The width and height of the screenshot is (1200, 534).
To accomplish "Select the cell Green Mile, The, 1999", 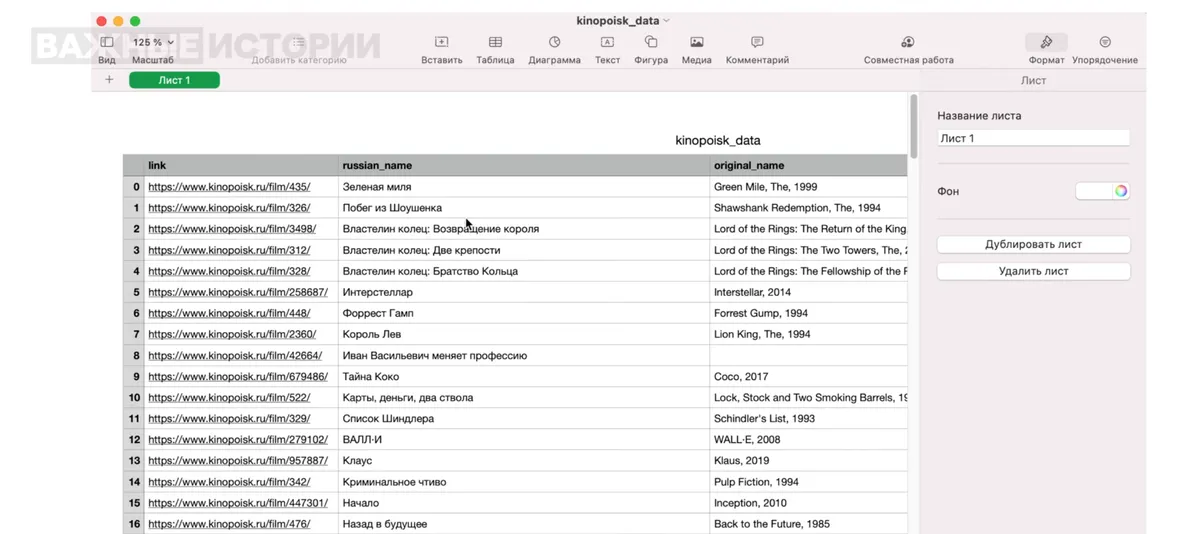I will click(808, 187).
